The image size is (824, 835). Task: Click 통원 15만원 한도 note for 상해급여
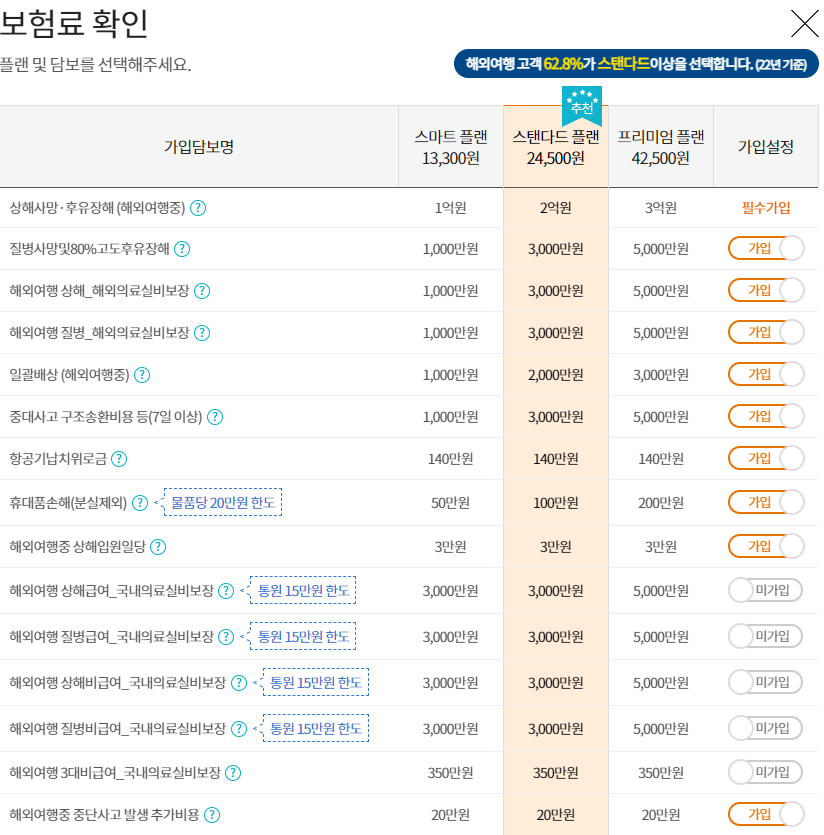point(303,590)
